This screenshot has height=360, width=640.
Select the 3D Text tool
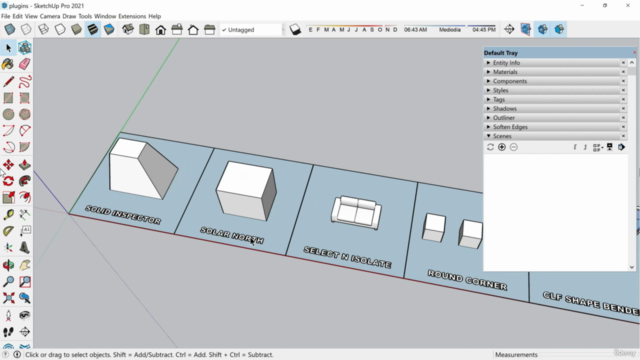tap(24, 247)
